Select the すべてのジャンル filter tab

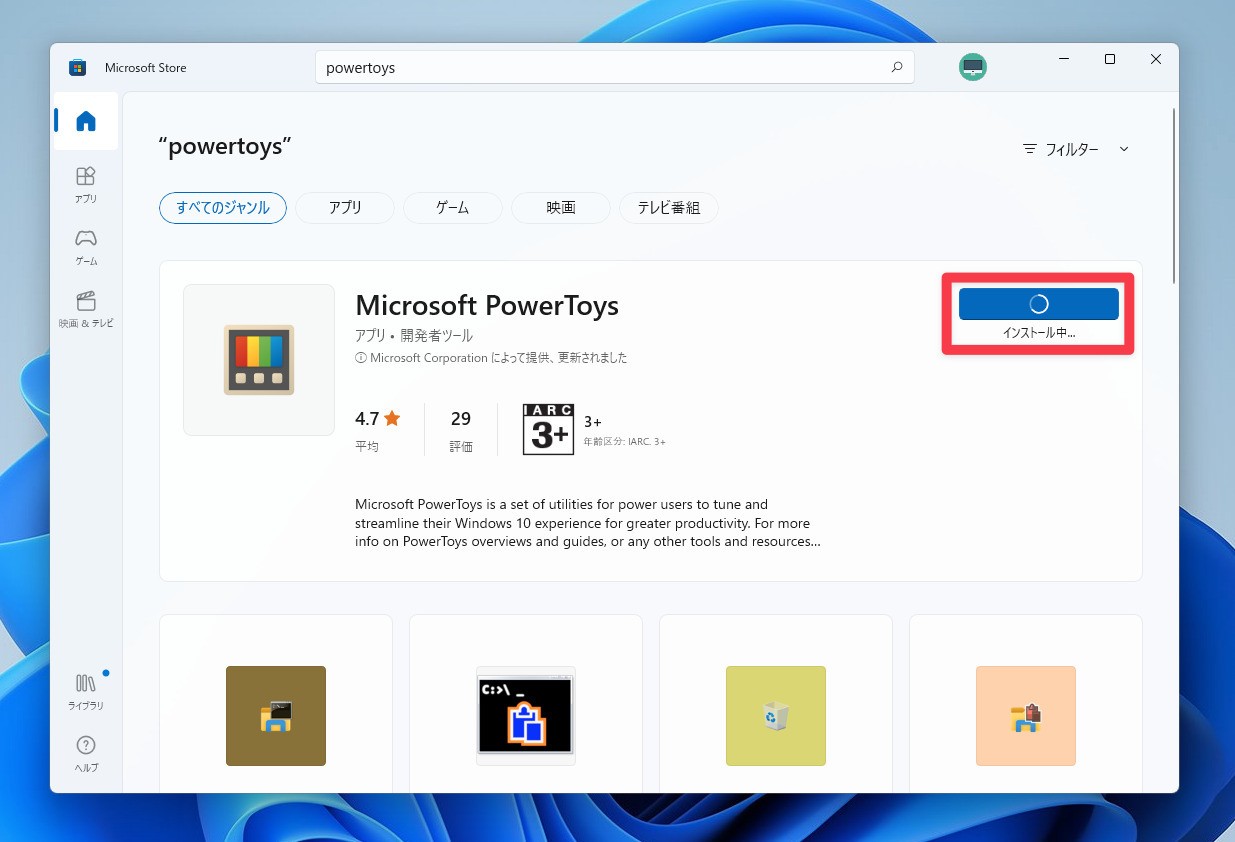[223, 208]
